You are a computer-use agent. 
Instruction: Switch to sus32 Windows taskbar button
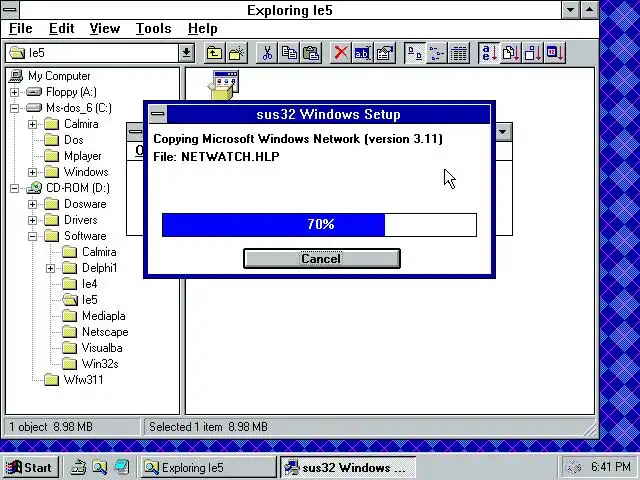(348, 467)
